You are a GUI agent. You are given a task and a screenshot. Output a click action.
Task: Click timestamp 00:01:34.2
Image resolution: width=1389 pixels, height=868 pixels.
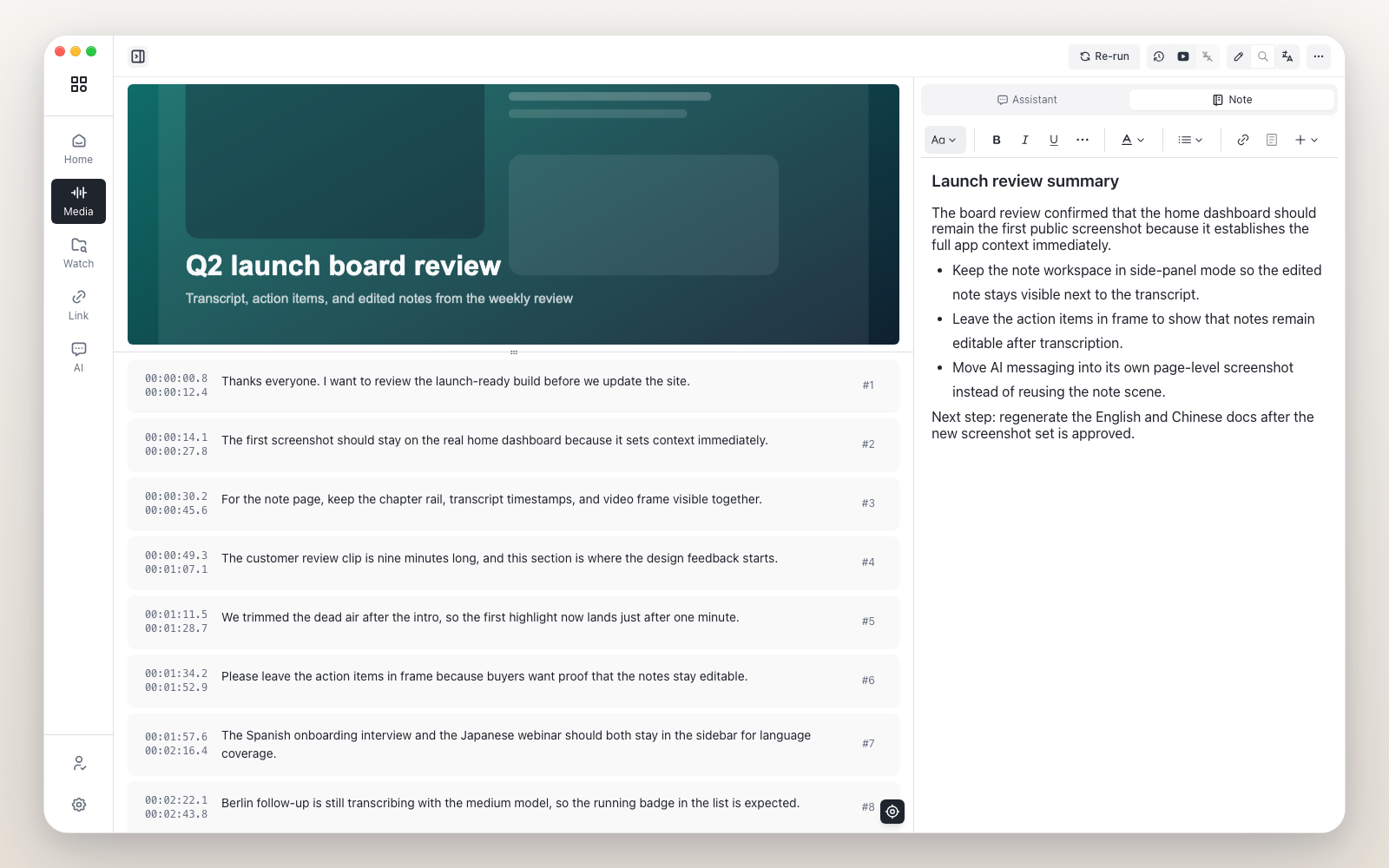[176, 674]
